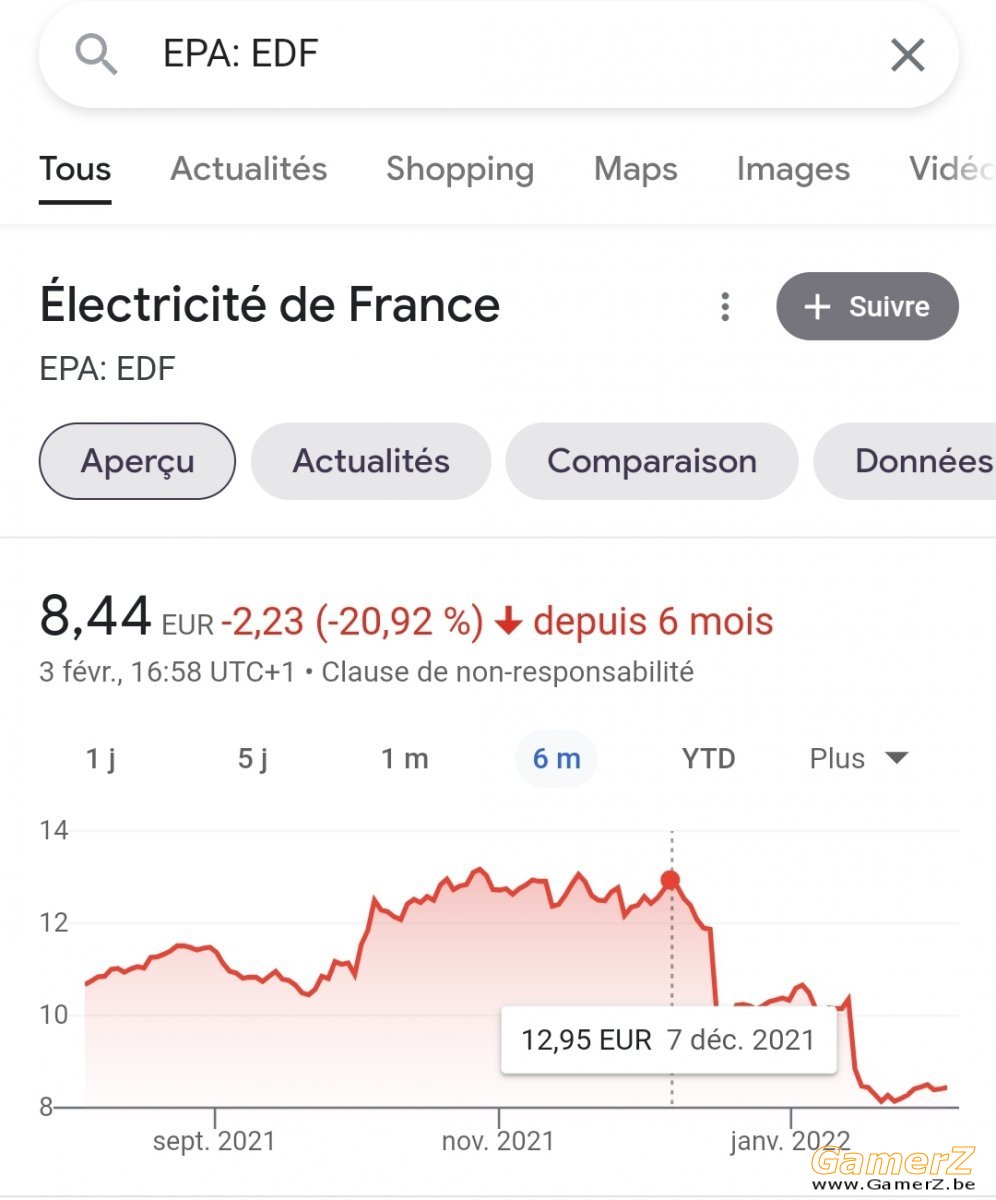996x1200 pixels.
Task: Click the magnifying glass search icon
Action: [x=96, y=54]
